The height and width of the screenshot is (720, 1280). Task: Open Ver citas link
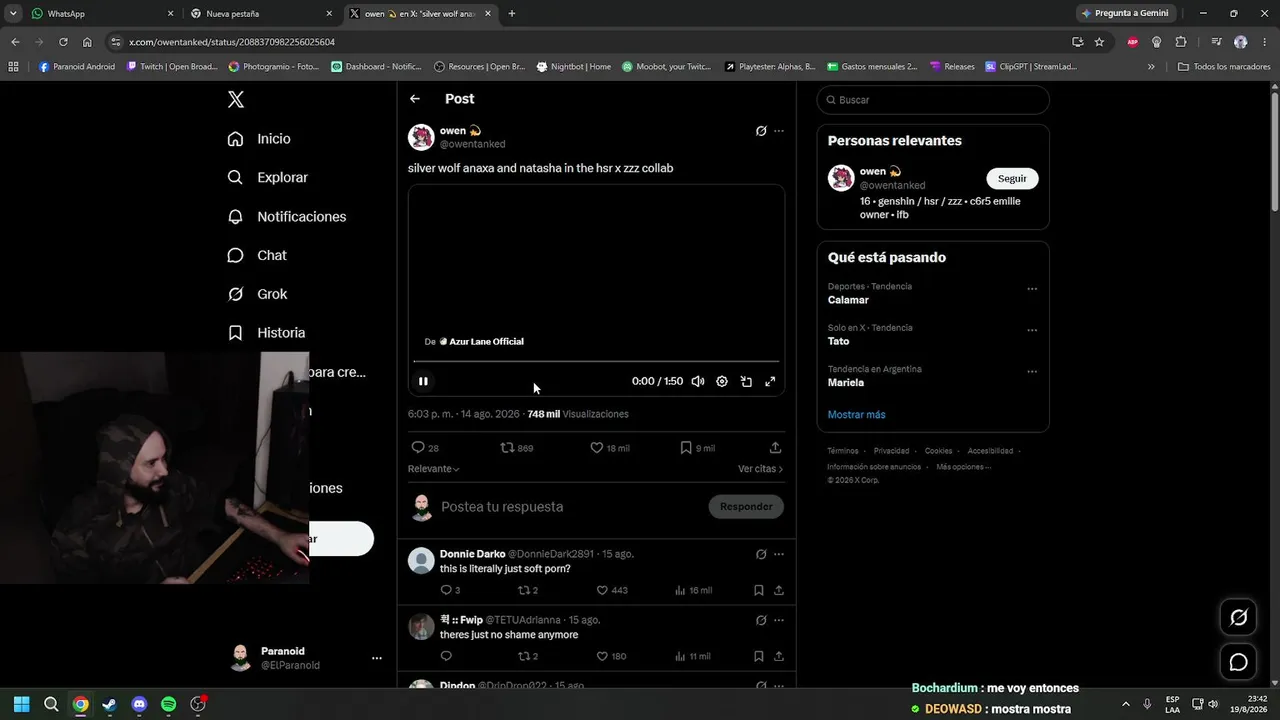point(760,469)
